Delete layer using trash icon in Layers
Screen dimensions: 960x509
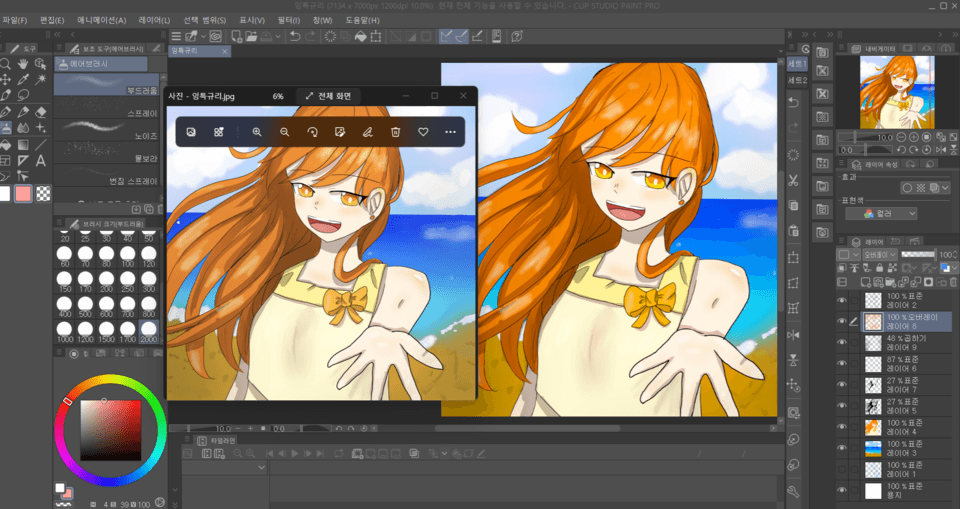[954, 282]
